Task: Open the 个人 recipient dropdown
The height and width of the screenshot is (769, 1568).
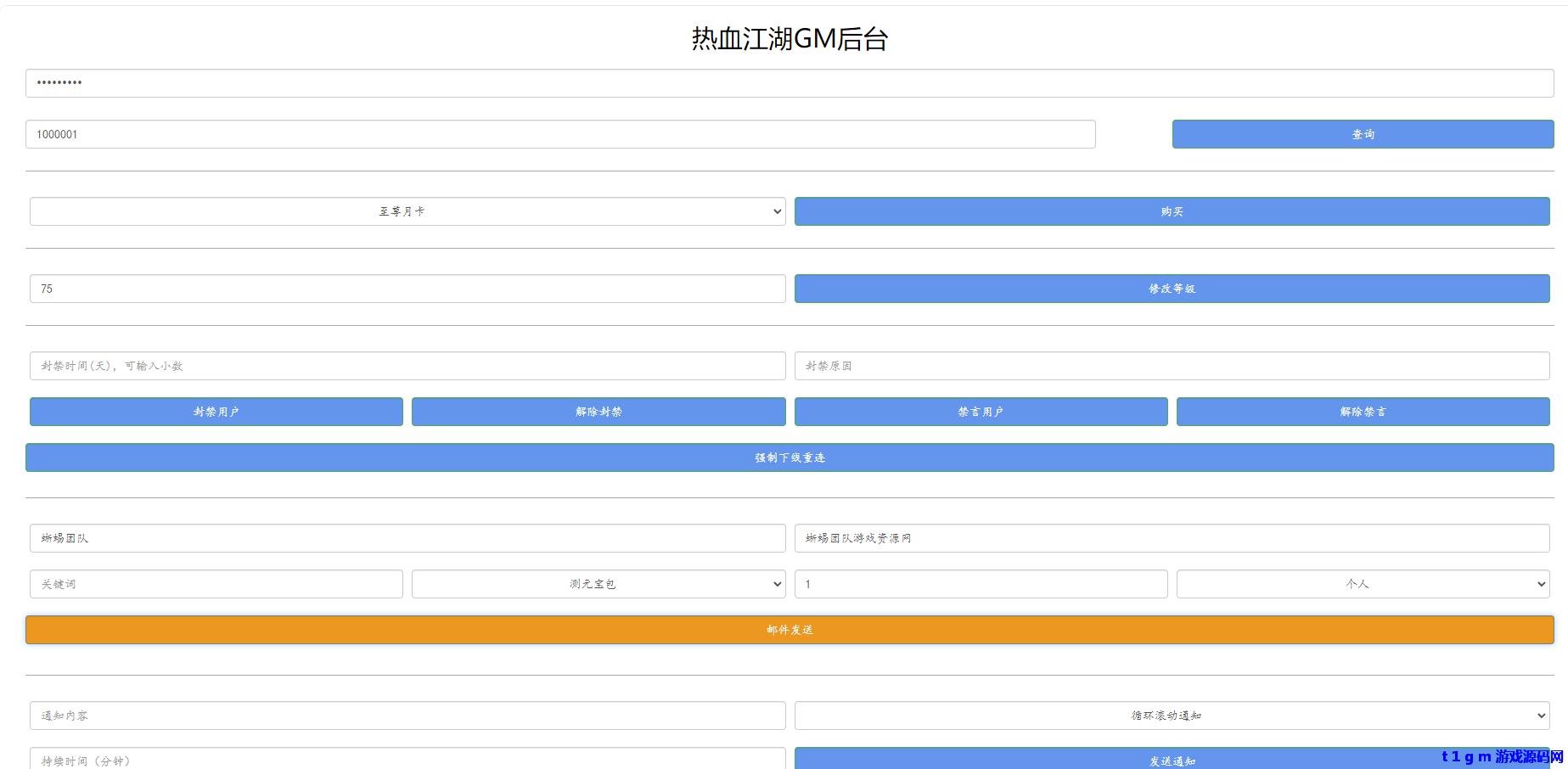Action: (x=1362, y=584)
